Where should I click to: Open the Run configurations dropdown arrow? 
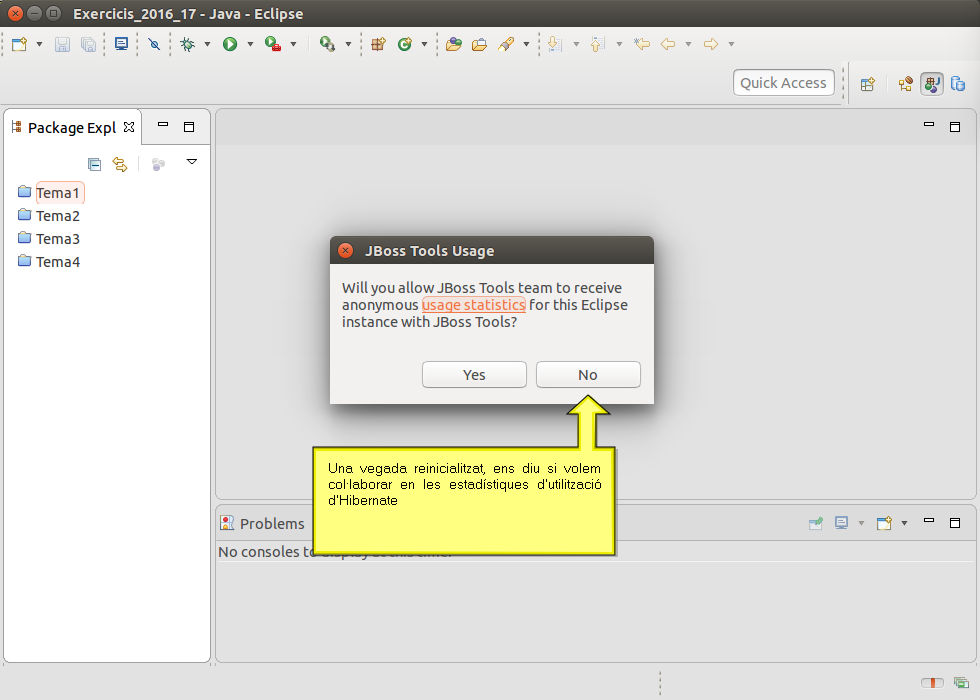coord(250,44)
